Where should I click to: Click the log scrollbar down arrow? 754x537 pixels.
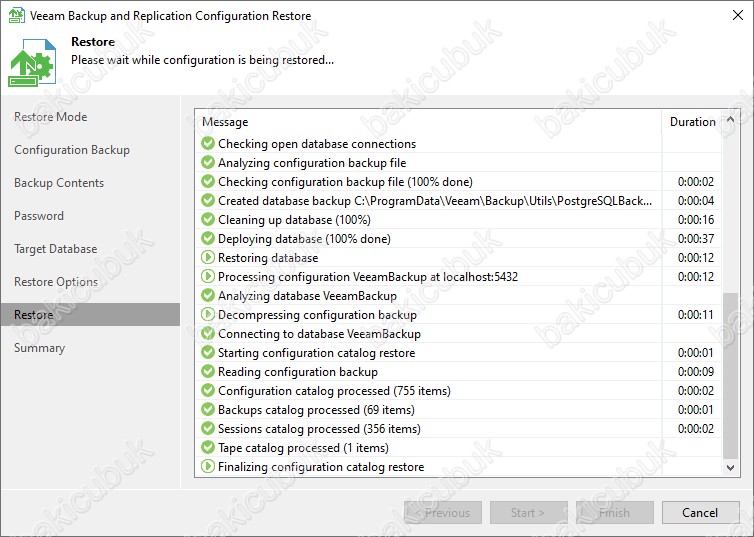[730, 467]
